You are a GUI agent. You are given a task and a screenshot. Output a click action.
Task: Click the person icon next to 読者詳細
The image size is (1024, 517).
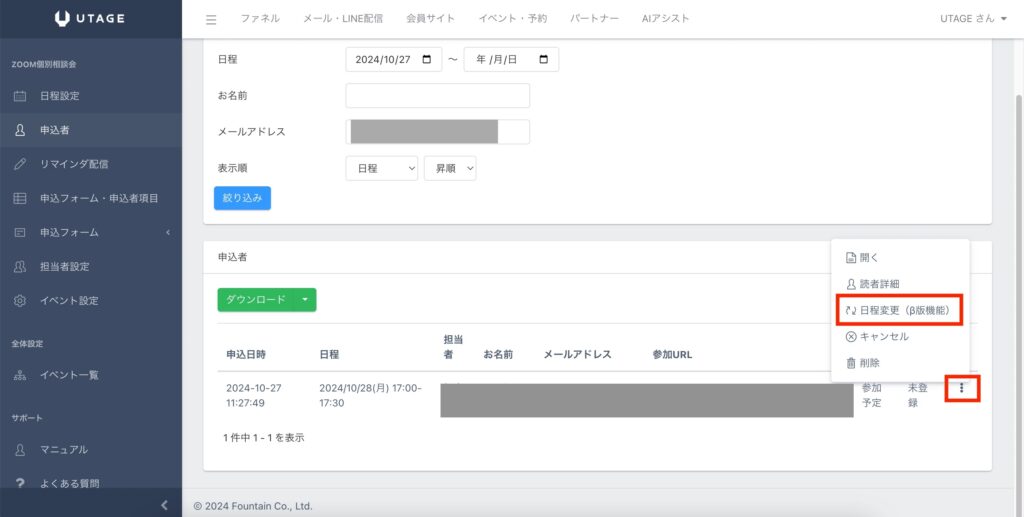(x=851, y=284)
